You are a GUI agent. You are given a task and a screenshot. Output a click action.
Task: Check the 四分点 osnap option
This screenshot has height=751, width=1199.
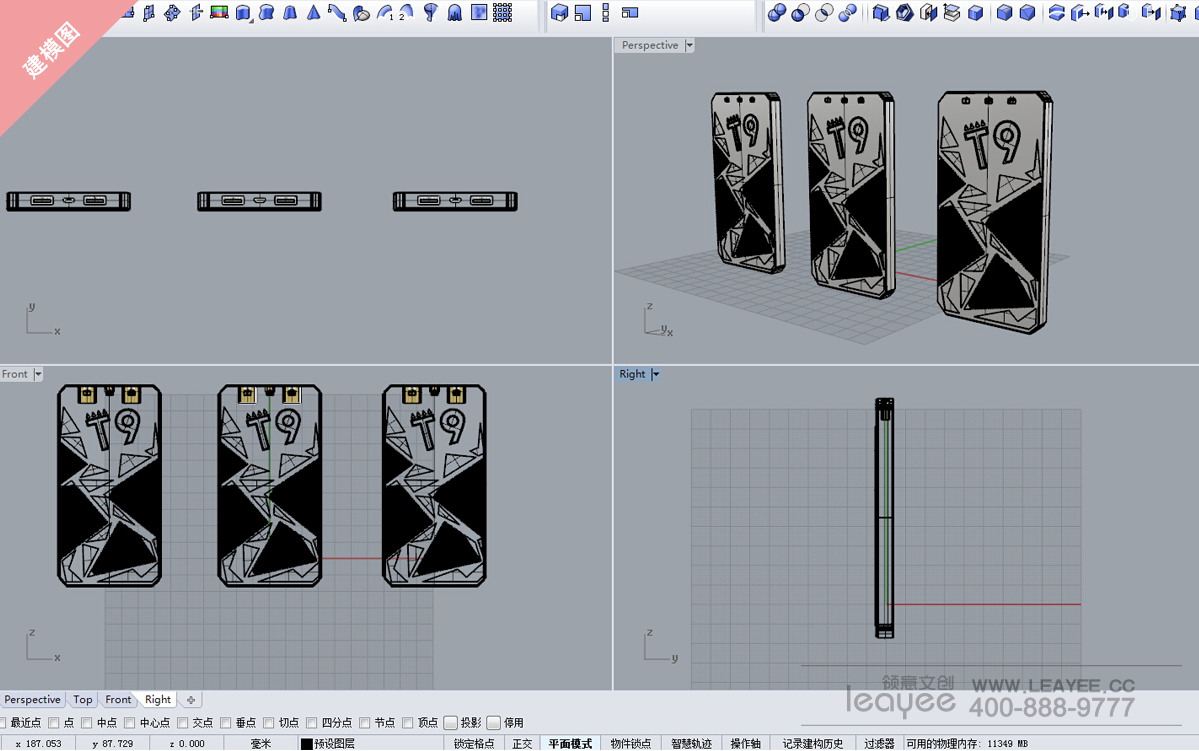click(x=312, y=723)
